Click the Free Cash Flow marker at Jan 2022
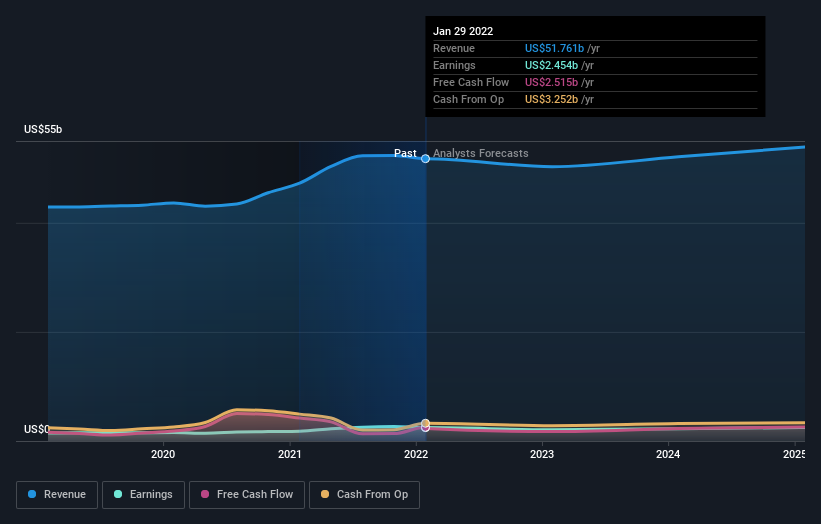 [426, 428]
